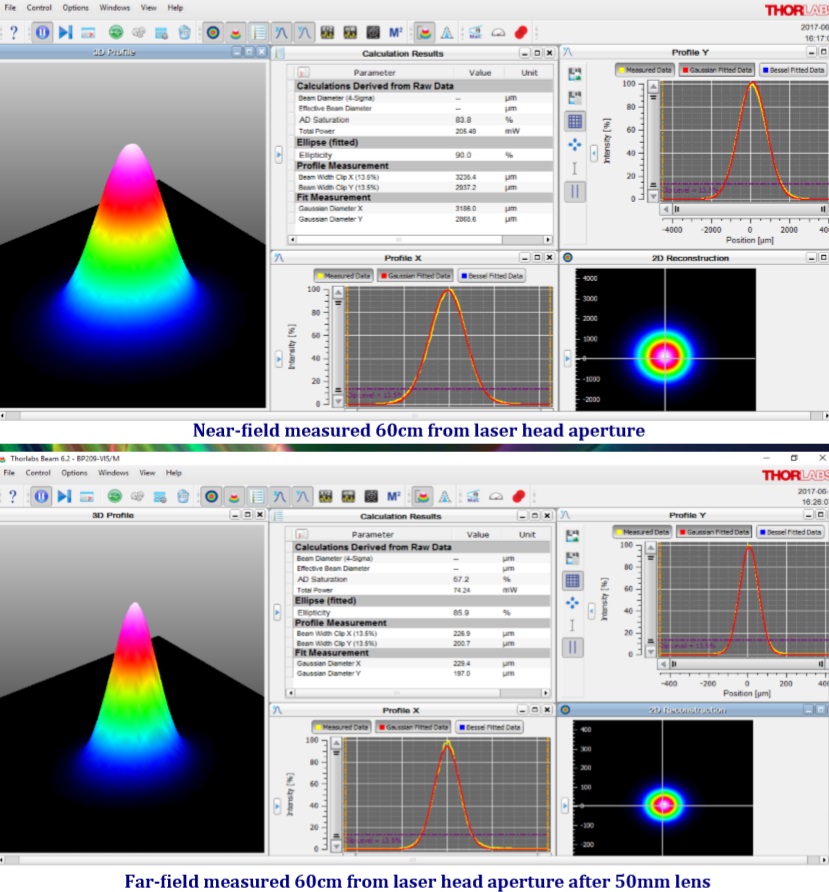The width and height of the screenshot is (829, 892).
Task: Open the Control menu in near-field window
Action: tap(40, 7)
